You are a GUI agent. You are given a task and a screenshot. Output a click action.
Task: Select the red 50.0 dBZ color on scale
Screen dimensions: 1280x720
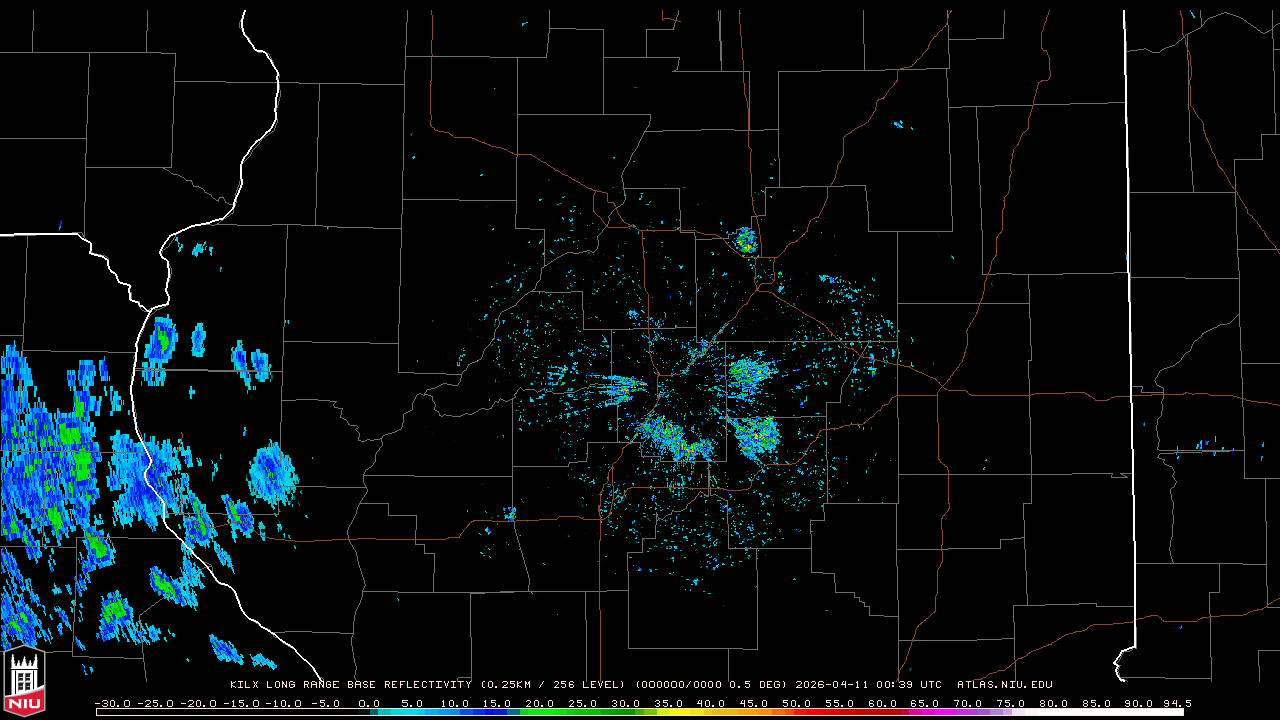[797, 712]
